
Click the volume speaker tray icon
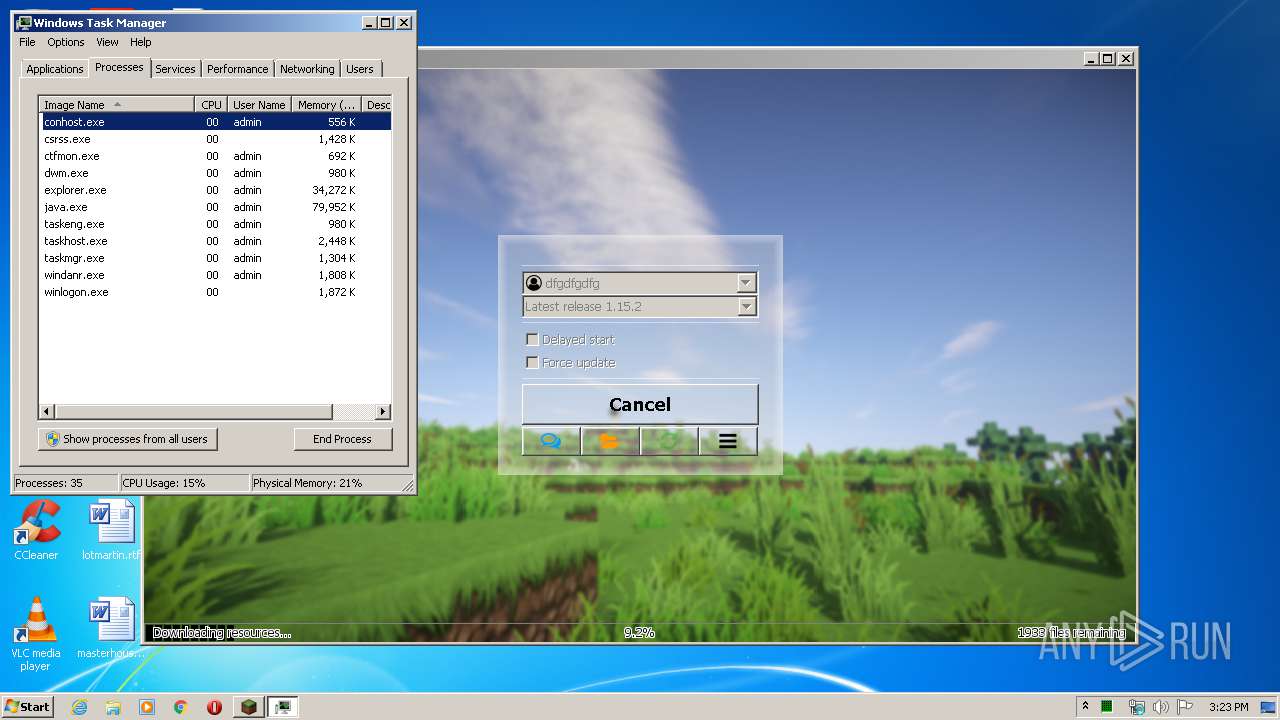click(x=1161, y=707)
